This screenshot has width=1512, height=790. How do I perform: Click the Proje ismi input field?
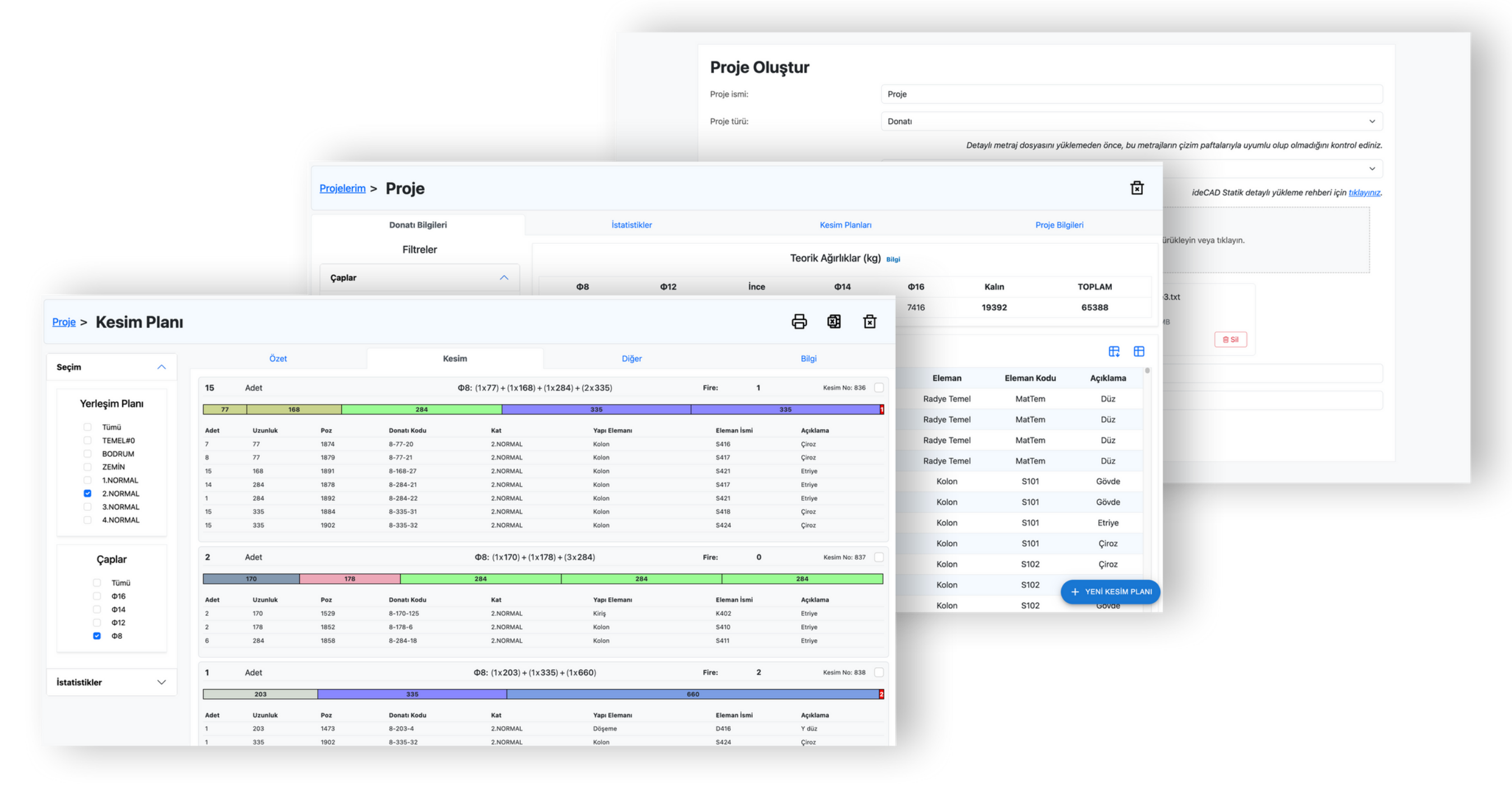[x=1131, y=94]
